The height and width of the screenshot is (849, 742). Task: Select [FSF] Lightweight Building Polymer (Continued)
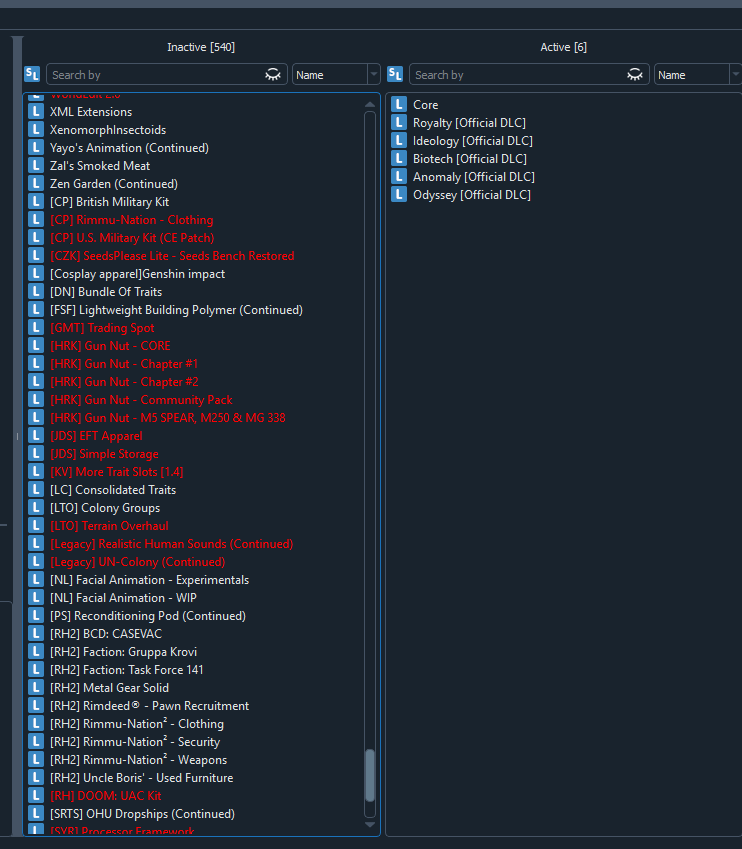tap(177, 310)
